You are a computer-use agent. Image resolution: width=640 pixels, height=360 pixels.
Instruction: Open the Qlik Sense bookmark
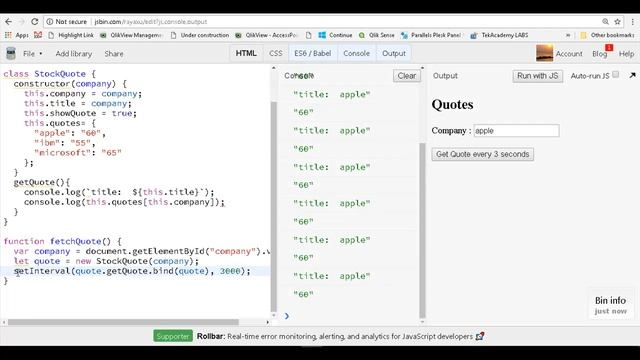(x=377, y=35)
